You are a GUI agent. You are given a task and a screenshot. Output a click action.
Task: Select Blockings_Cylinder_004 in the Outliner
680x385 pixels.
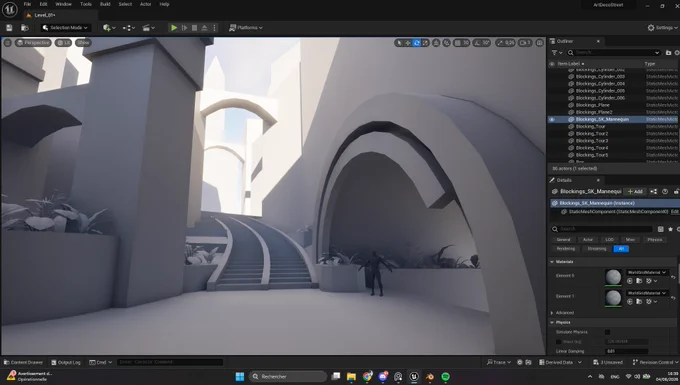pos(600,84)
